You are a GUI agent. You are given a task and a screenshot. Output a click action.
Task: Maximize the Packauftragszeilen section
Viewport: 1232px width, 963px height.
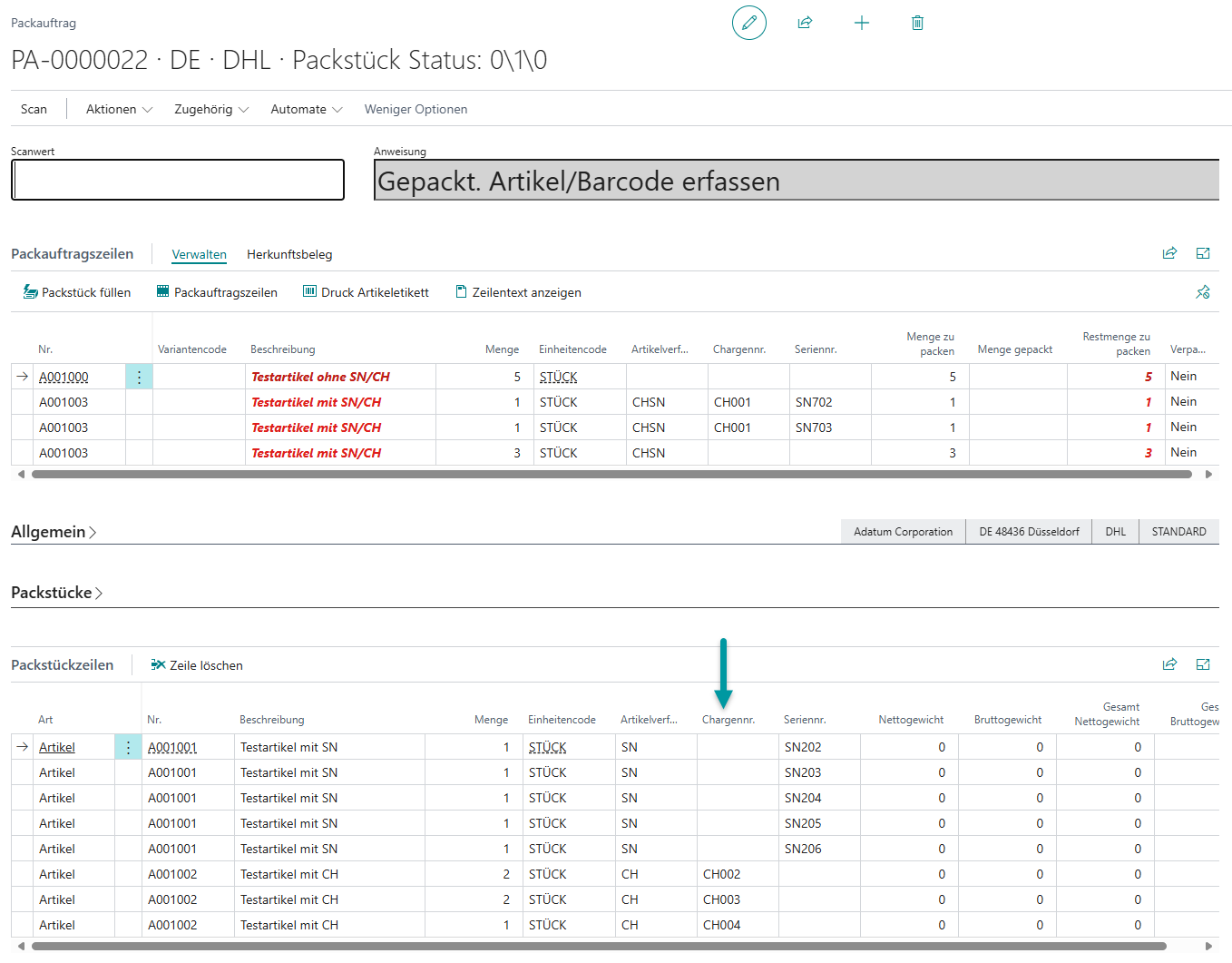pyautogui.click(x=1203, y=253)
